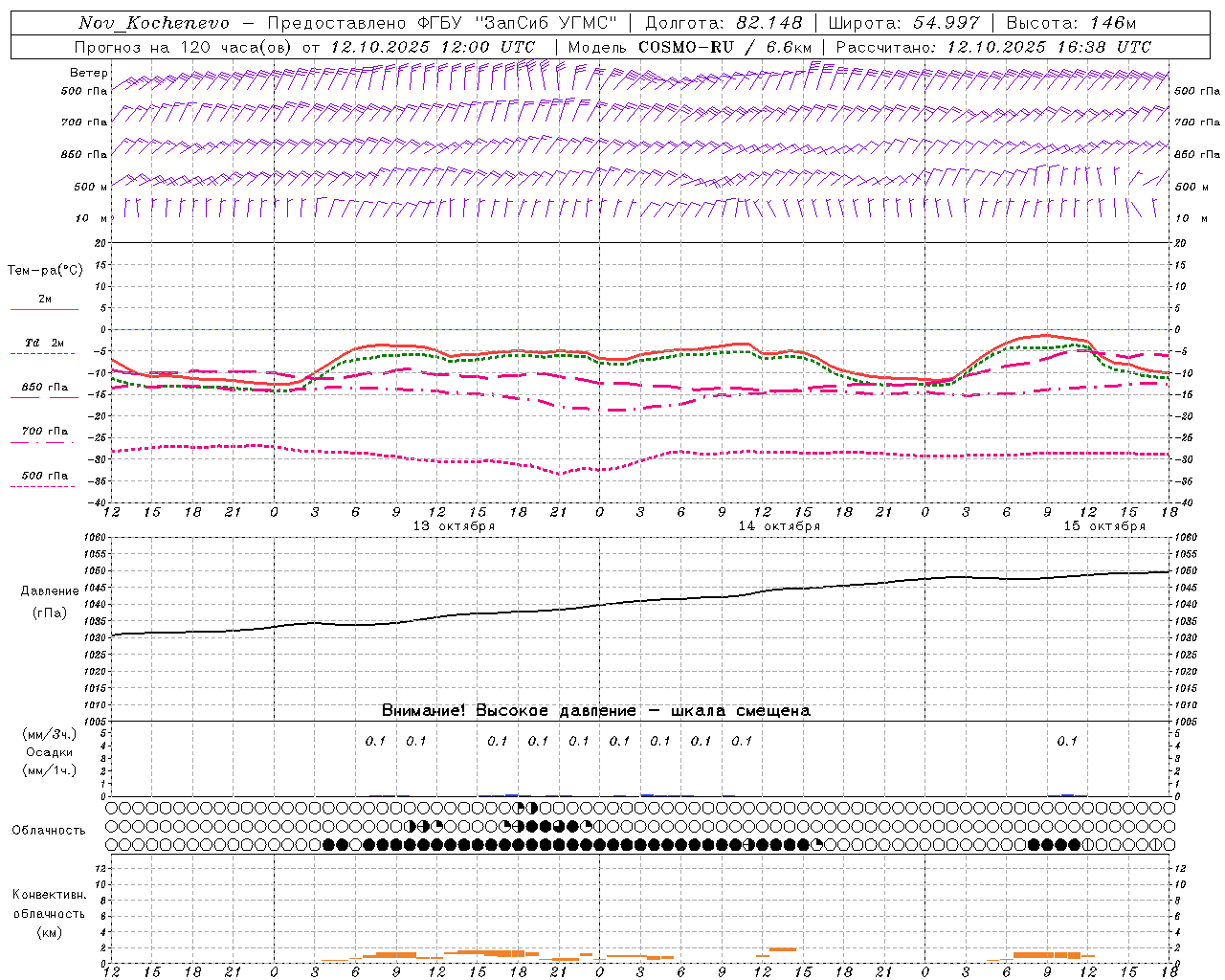Click the '(гПа)' pressure unit label

50,612
